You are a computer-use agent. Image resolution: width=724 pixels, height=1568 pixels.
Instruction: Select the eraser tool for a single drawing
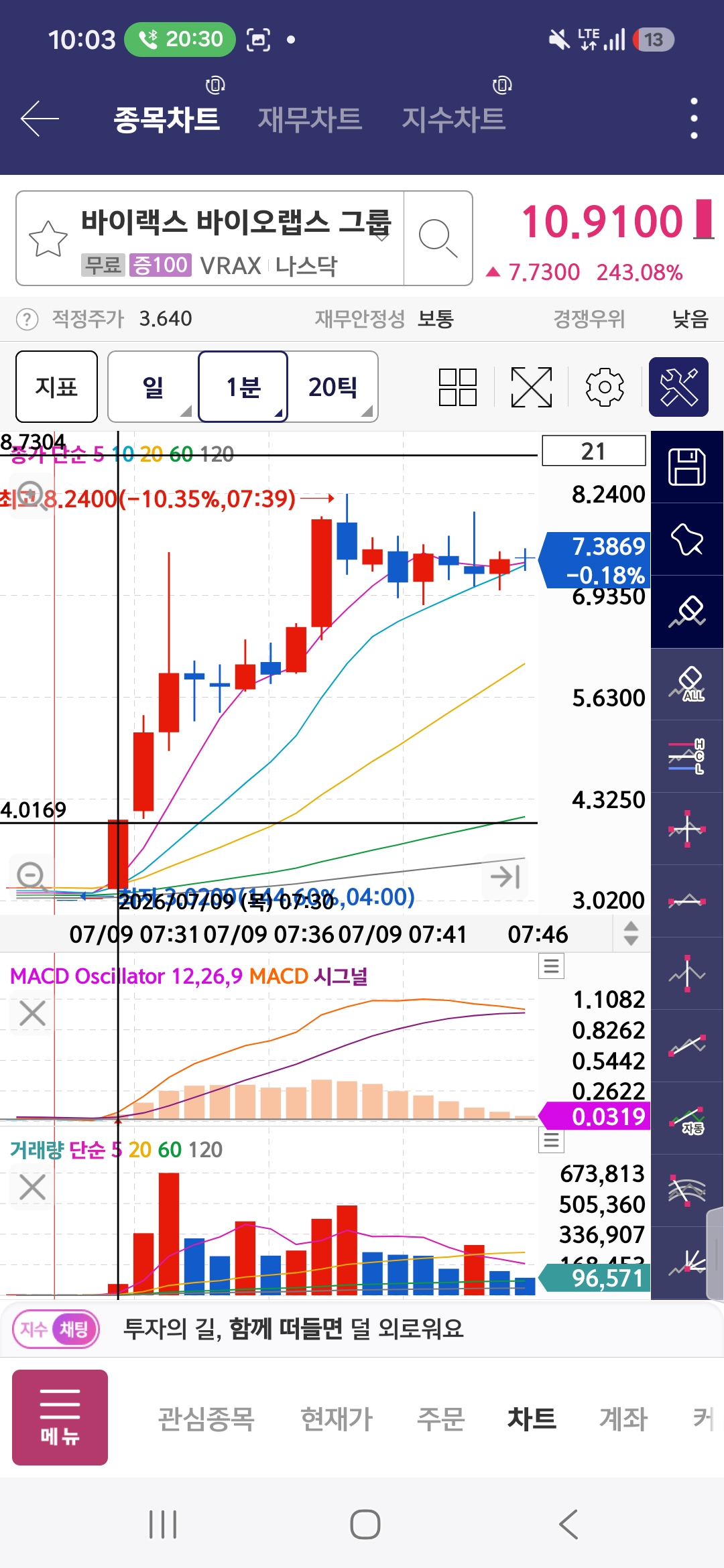tap(687, 612)
